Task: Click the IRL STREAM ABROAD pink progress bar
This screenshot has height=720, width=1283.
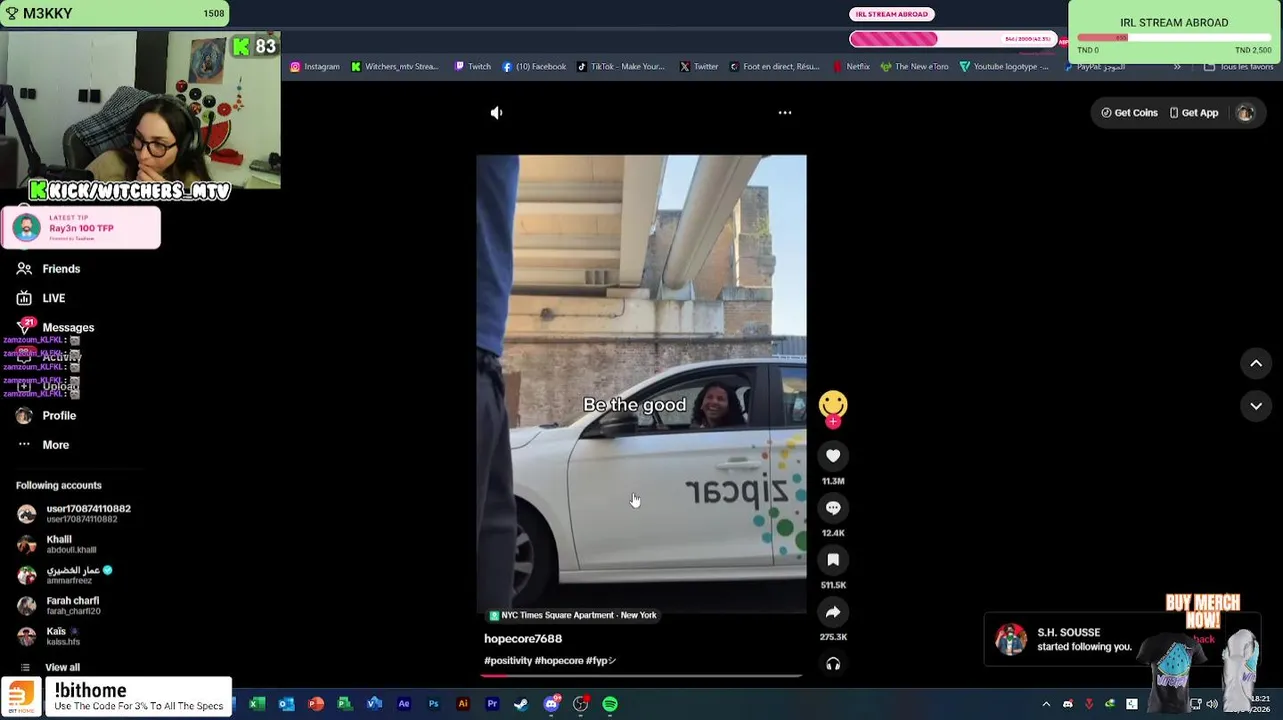Action: (x=952, y=39)
